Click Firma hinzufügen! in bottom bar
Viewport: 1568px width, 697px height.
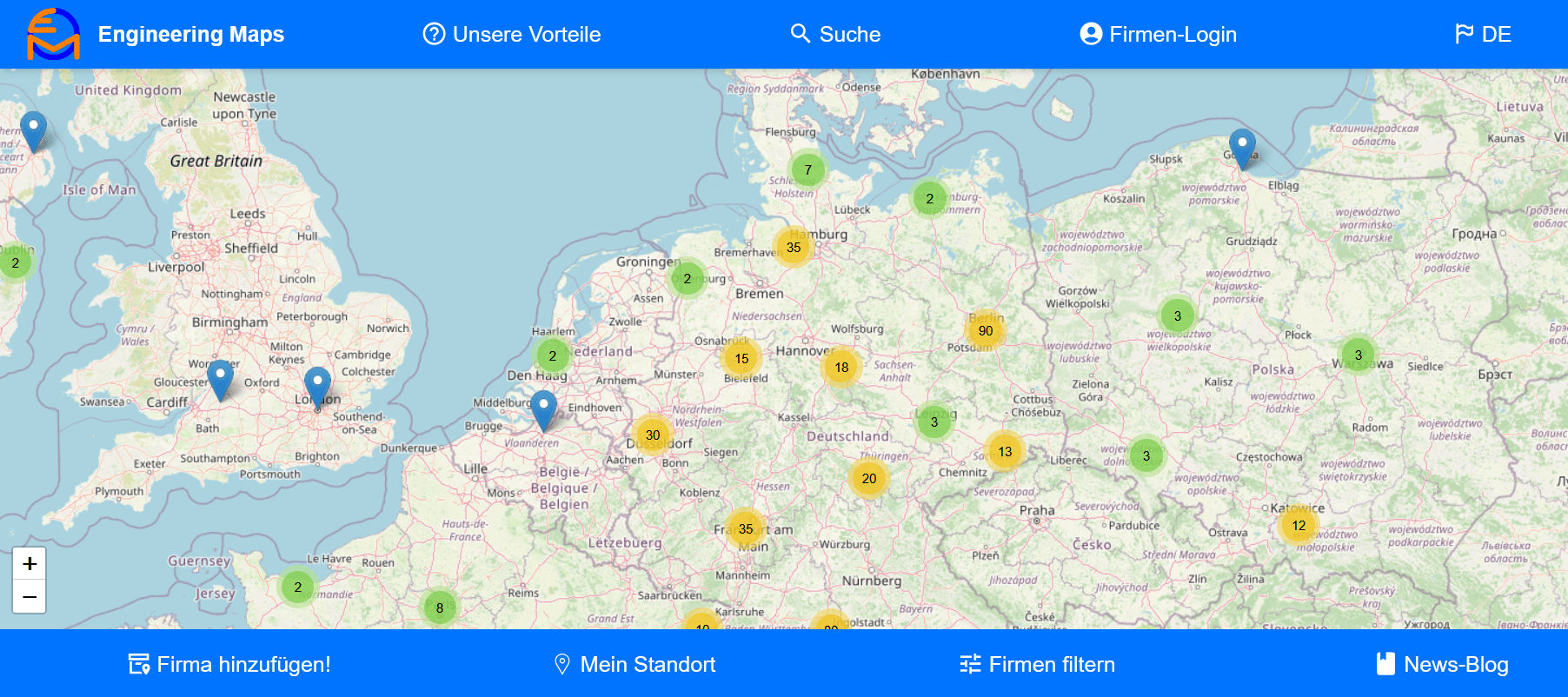coord(229,665)
